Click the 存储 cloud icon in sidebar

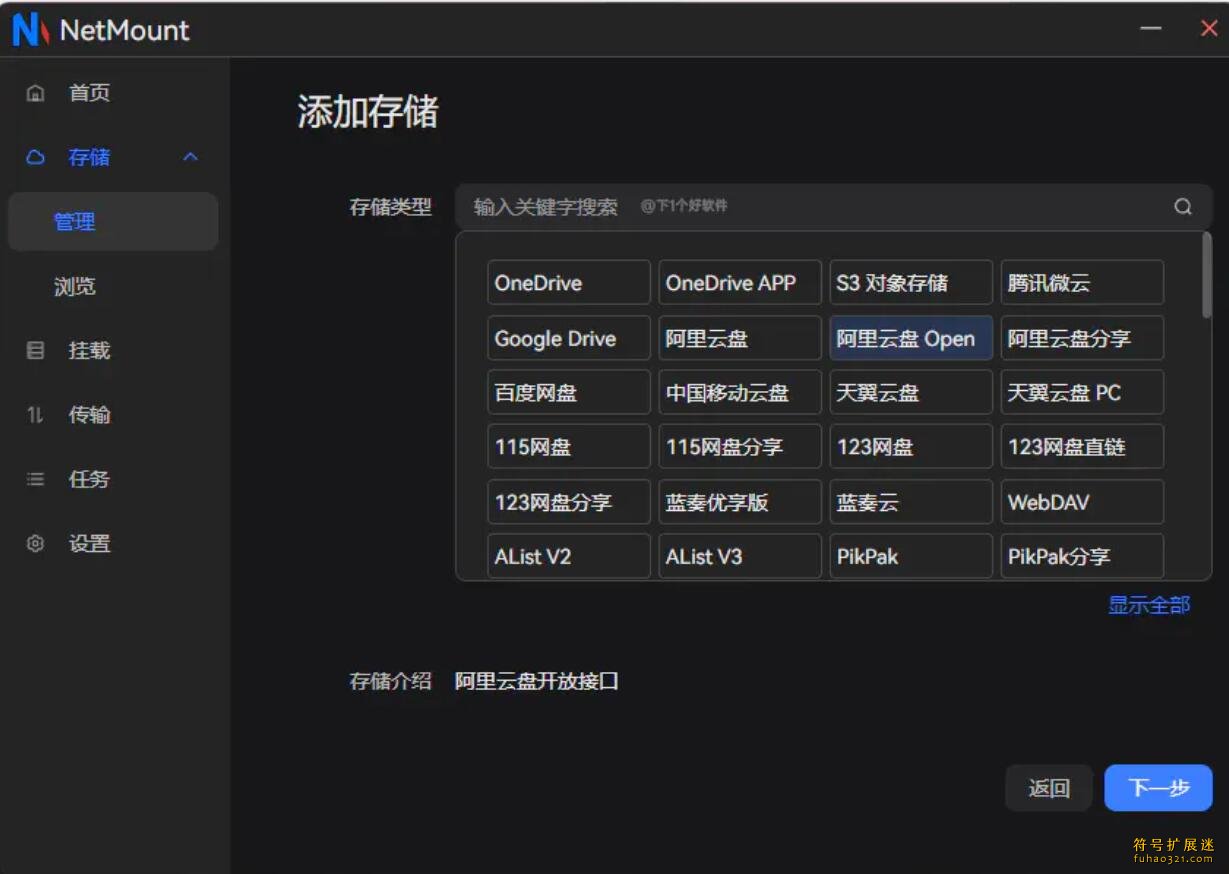tap(35, 157)
